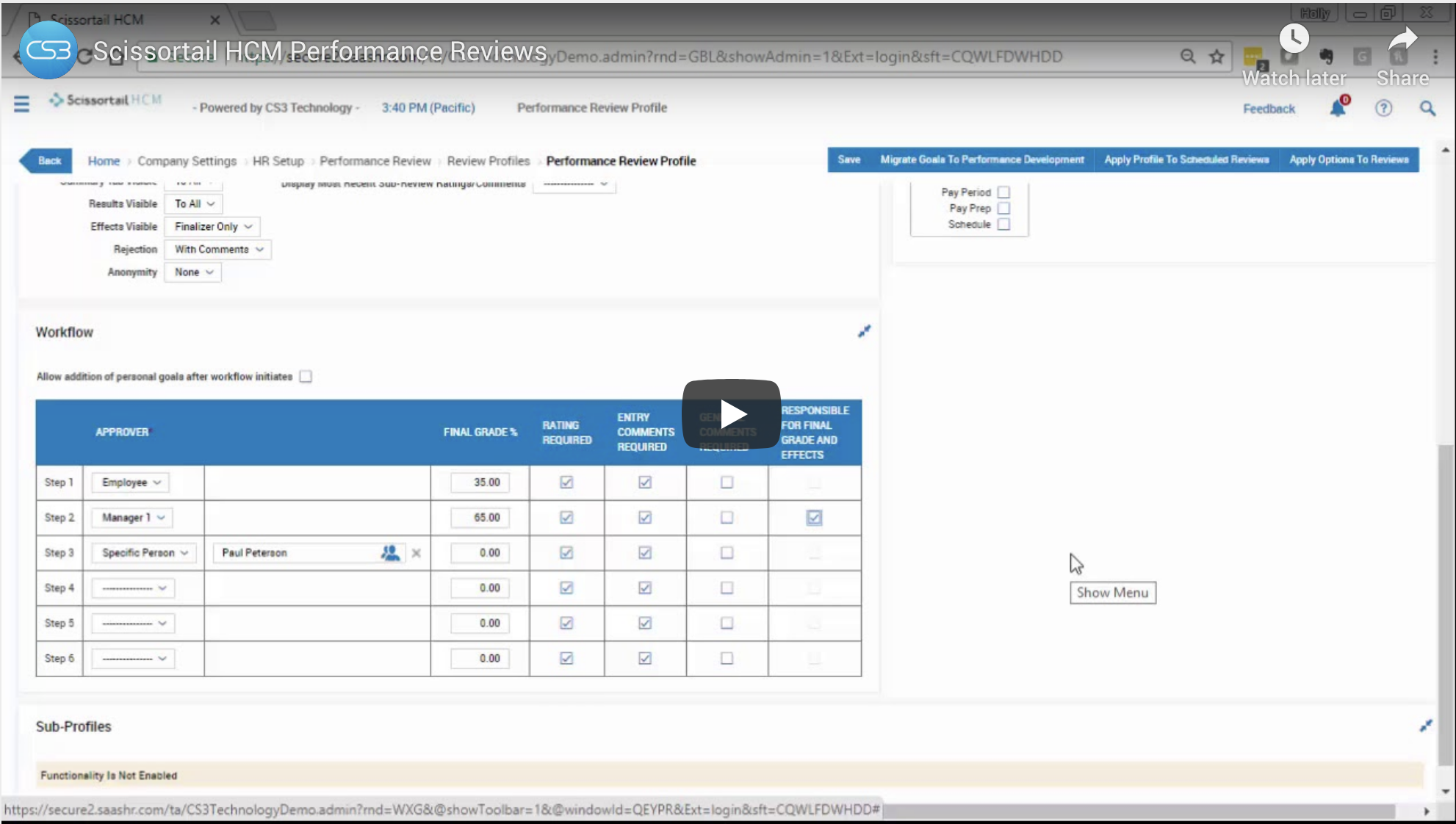Enable adding personal goals after workflow initiates
This screenshot has height=824, width=1456.
pyautogui.click(x=306, y=377)
